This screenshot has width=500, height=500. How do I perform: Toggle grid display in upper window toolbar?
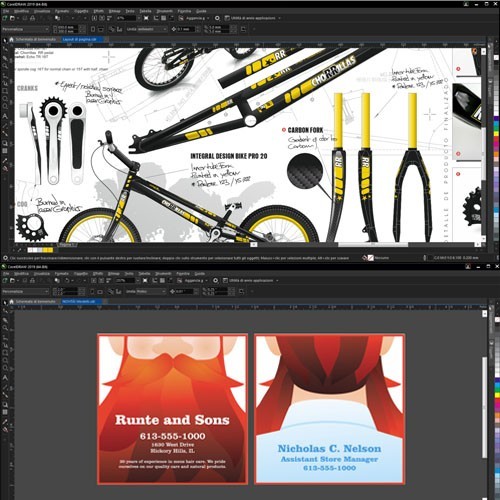[x=164, y=18]
